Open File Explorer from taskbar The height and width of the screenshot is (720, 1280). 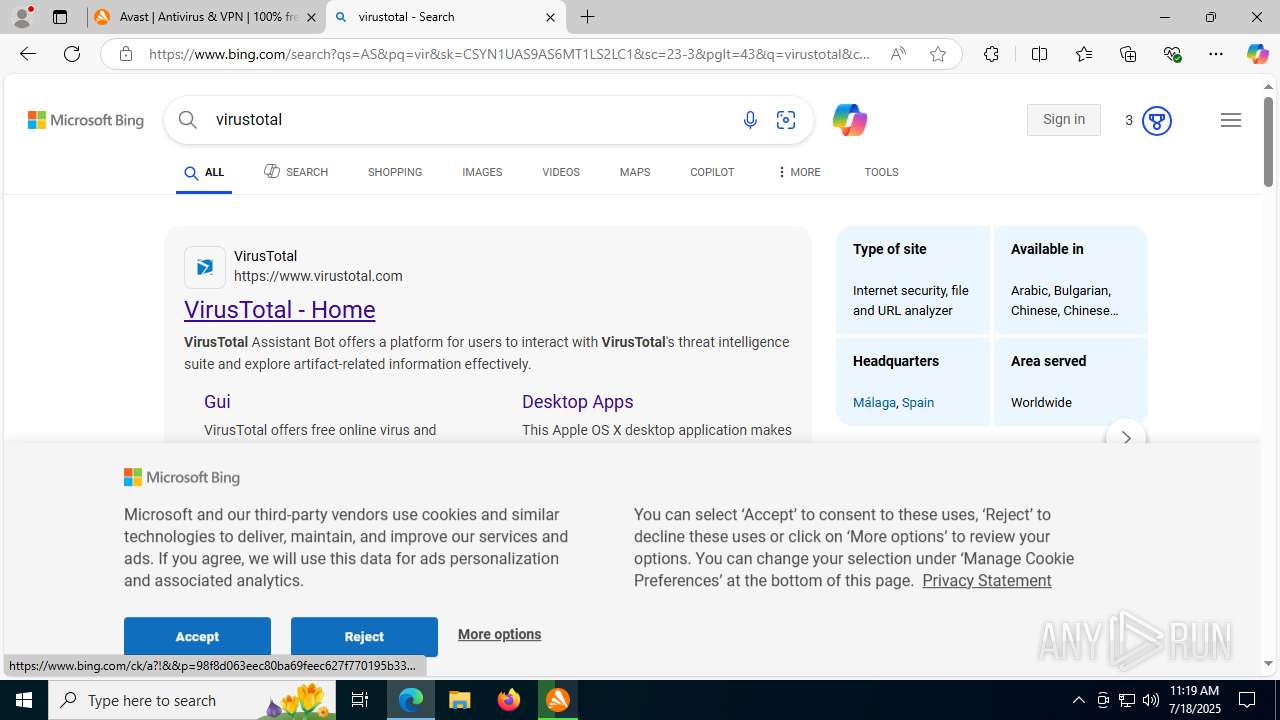(x=460, y=700)
